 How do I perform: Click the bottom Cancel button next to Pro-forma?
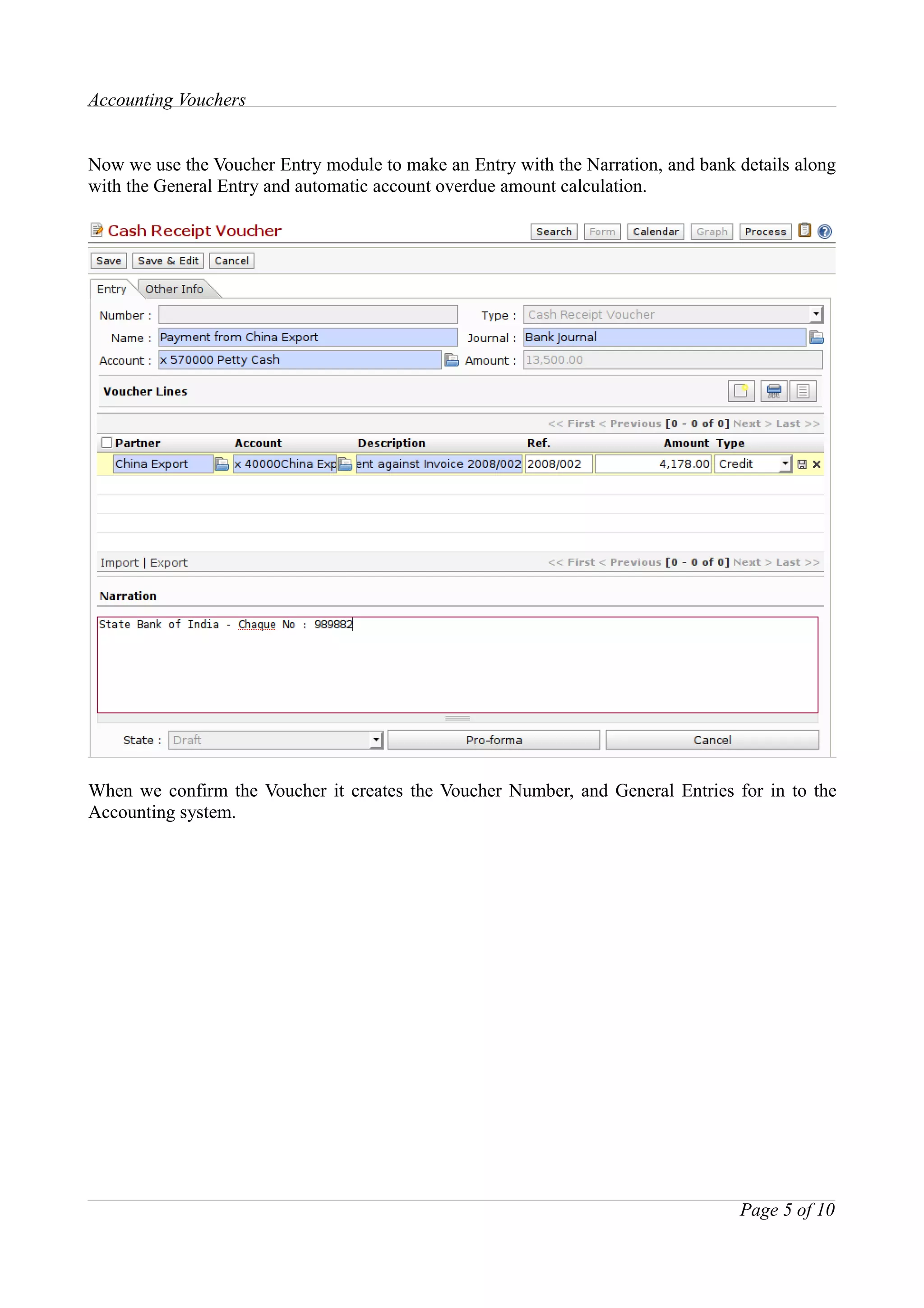(712, 740)
